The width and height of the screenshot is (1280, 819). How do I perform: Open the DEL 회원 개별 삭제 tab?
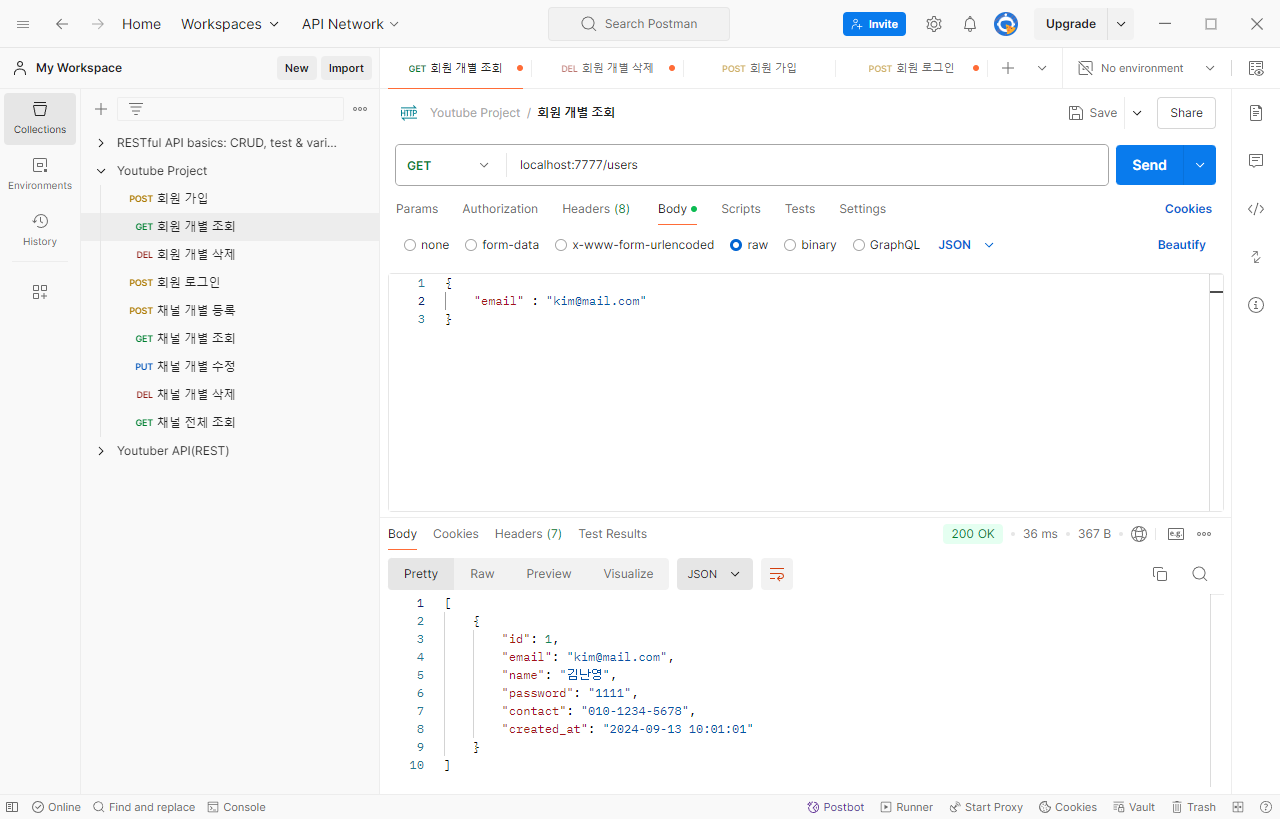pos(607,68)
